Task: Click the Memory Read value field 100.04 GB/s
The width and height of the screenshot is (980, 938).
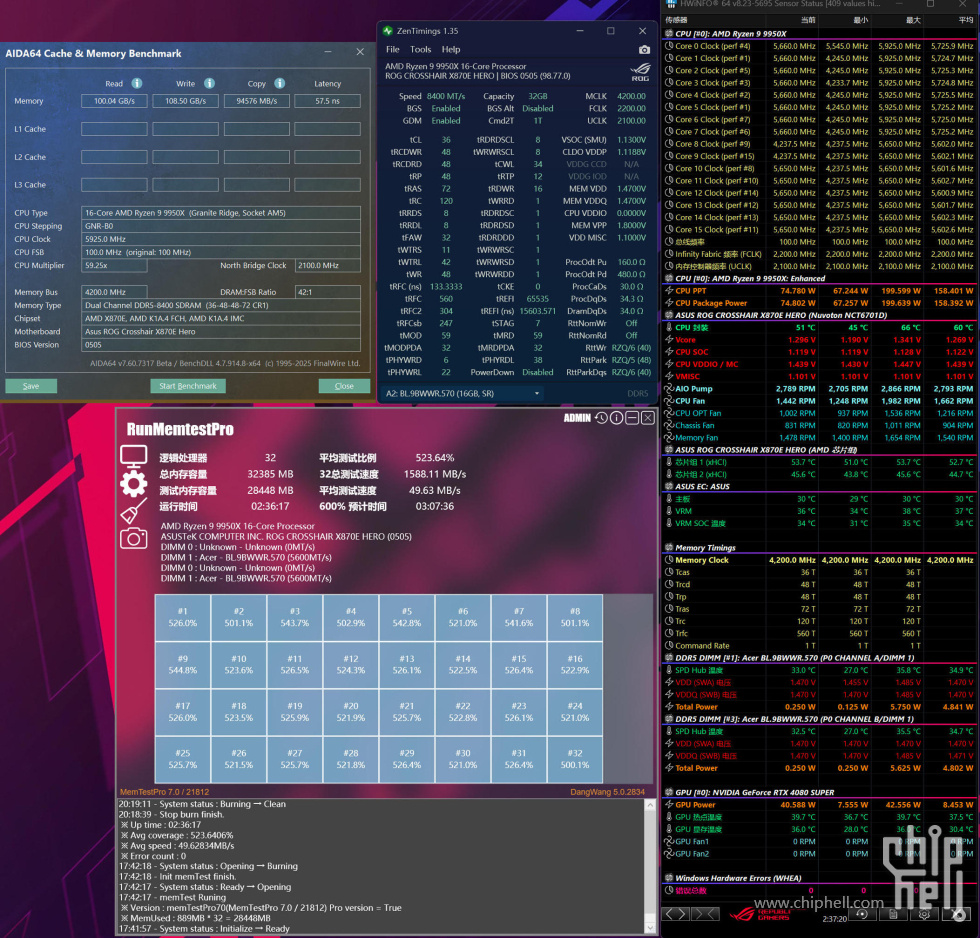Action: 114,101
